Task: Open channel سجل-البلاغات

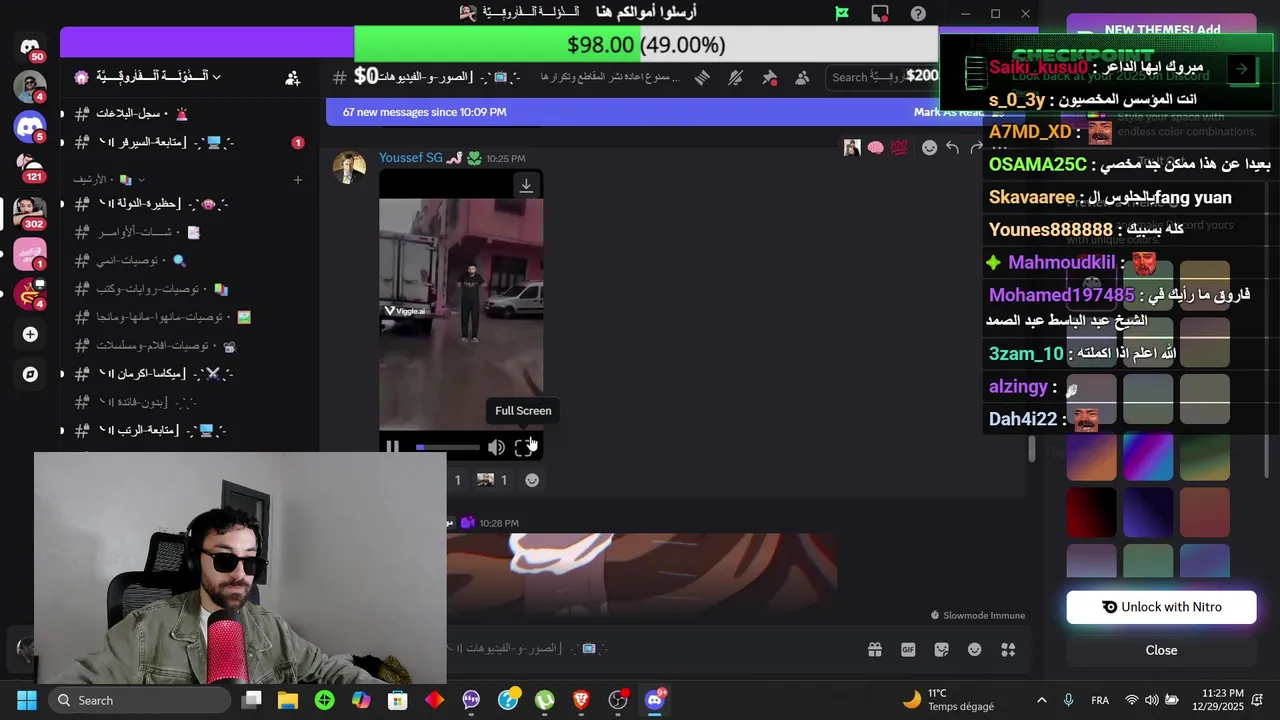Action: pyautogui.click(x=188, y=114)
